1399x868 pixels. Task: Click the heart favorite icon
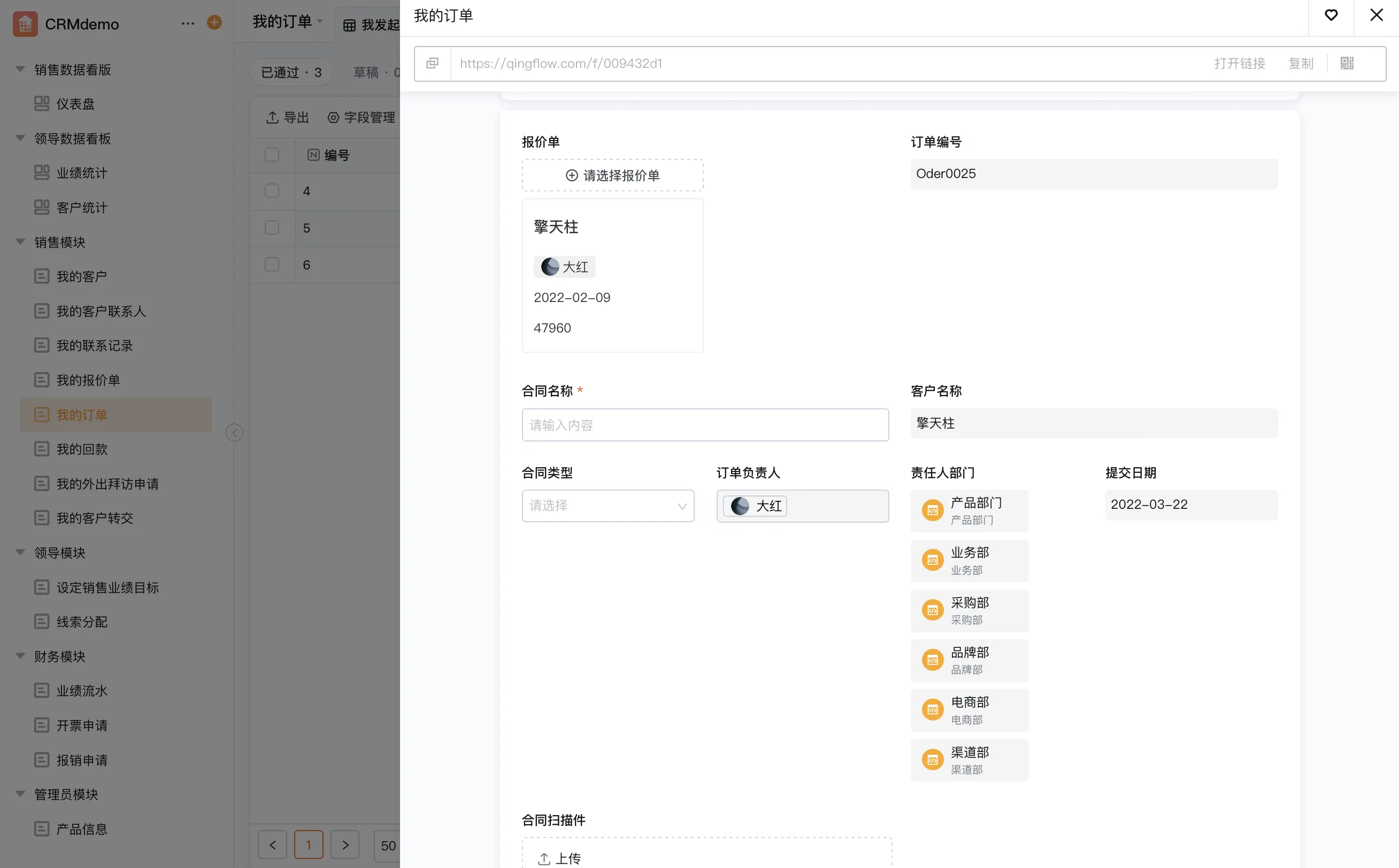(1331, 15)
